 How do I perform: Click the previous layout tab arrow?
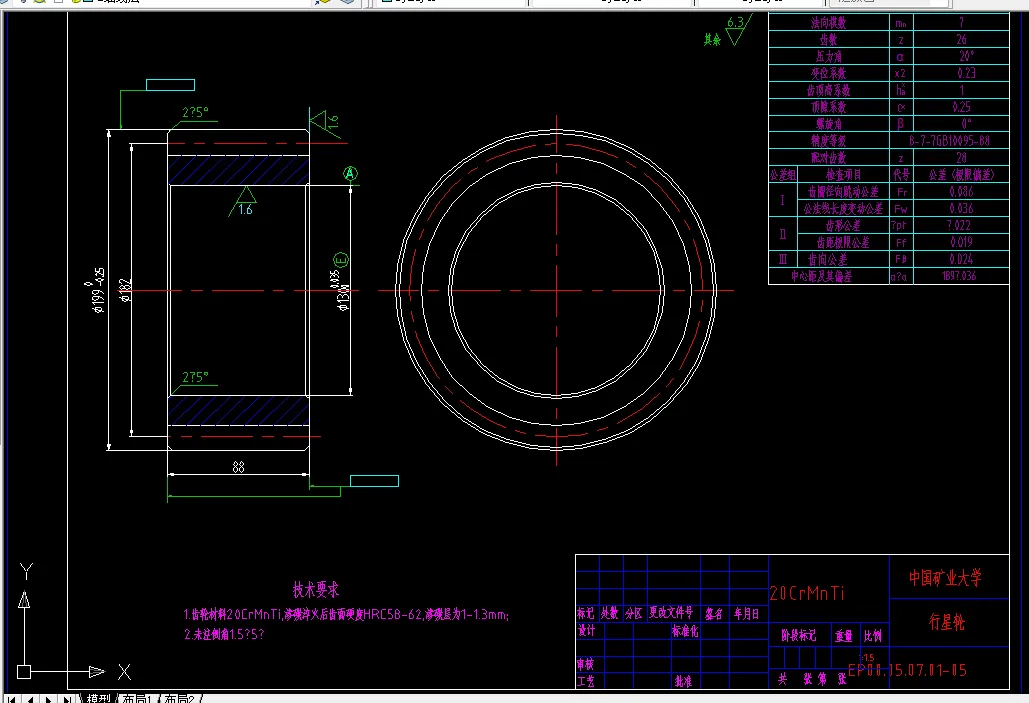(31, 698)
